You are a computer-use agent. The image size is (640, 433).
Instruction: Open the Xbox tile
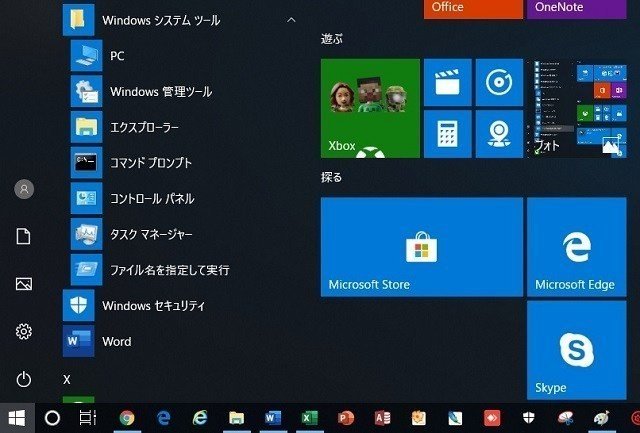click(370, 108)
